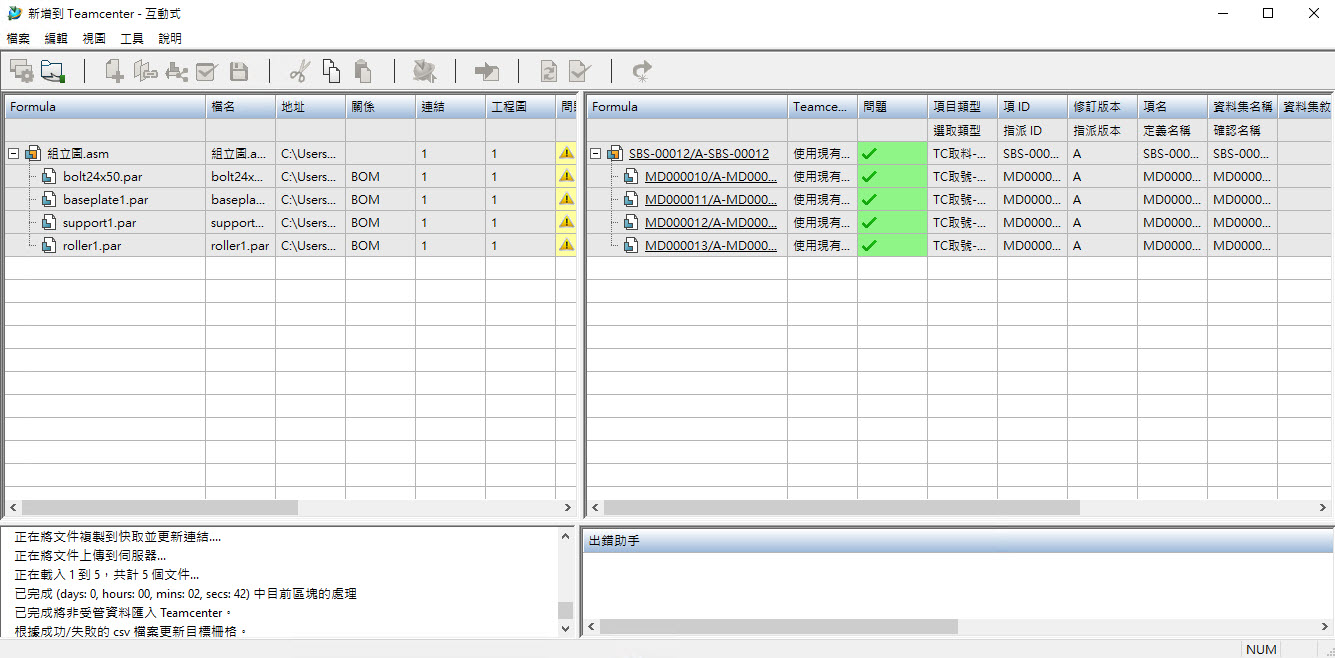This screenshot has height=658, width=1335.
Task: Collapse the 組立圖.asm assembly tree node
Action: pos(13,154)
